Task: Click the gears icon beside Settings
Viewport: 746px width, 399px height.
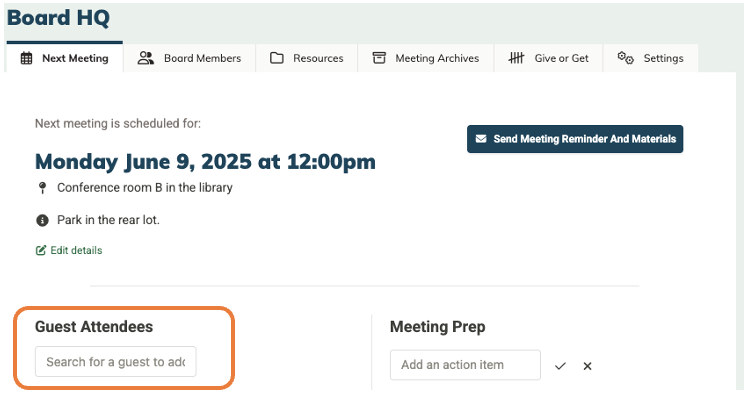Action: pos(625,58)
